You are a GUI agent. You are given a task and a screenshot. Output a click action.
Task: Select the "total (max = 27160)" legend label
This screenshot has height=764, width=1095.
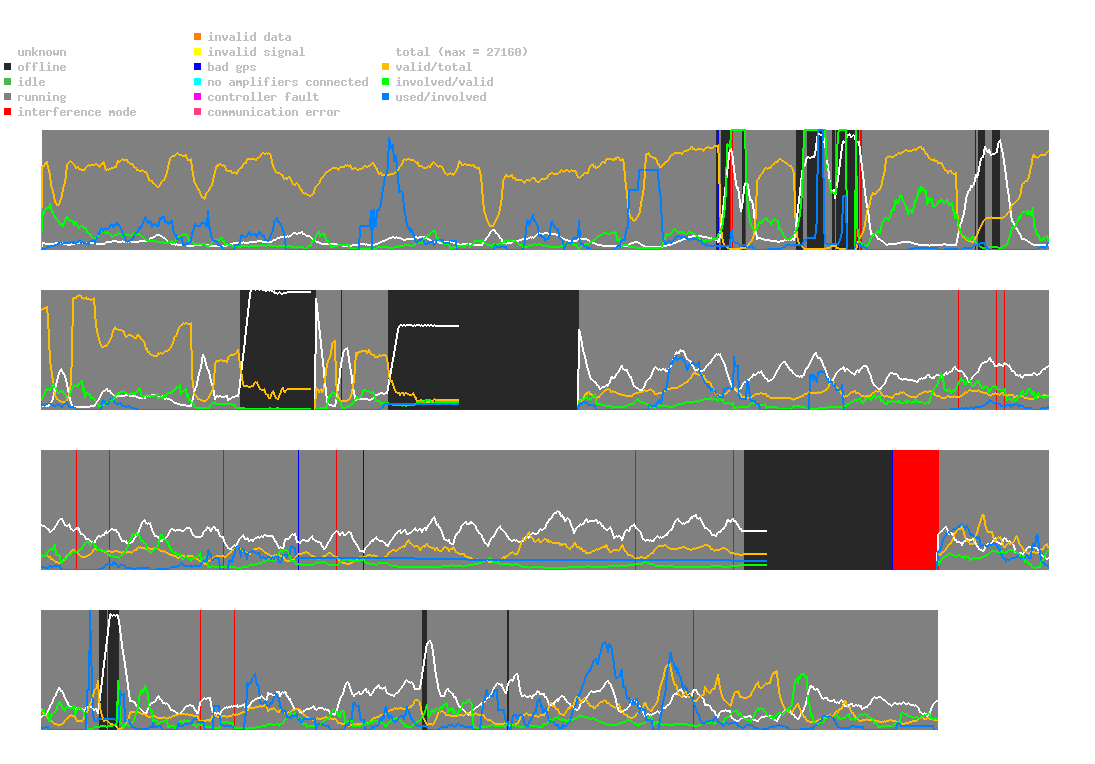coord(462,52)
